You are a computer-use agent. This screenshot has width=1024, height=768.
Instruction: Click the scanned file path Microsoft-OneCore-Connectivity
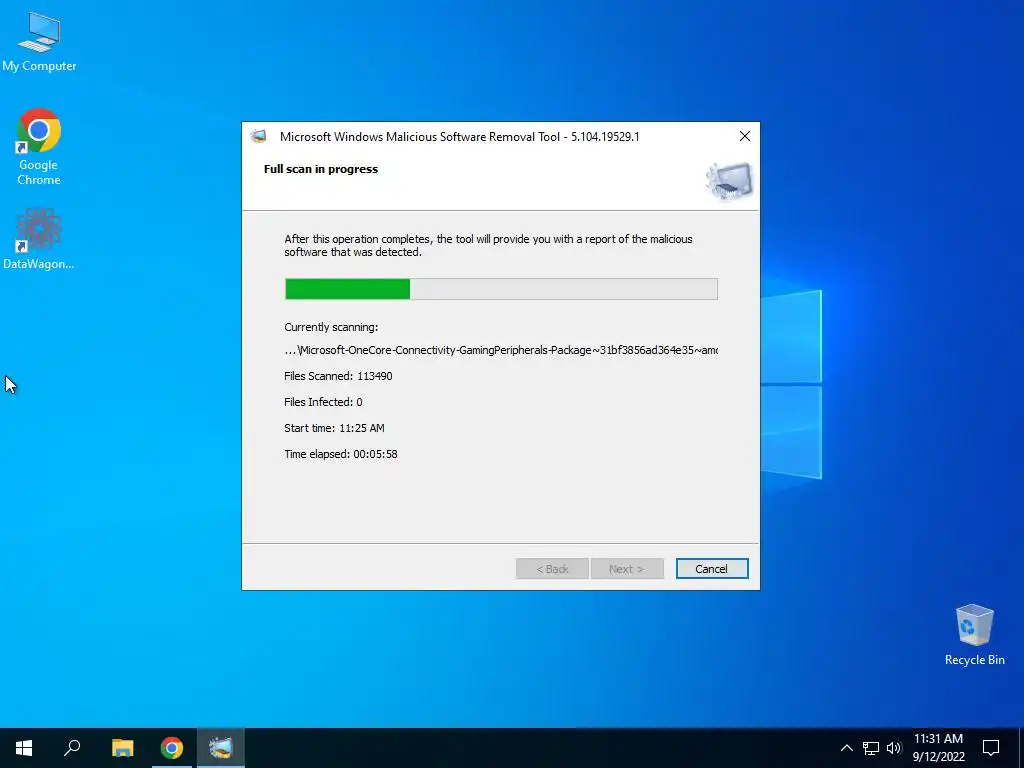tap(501, 350)
